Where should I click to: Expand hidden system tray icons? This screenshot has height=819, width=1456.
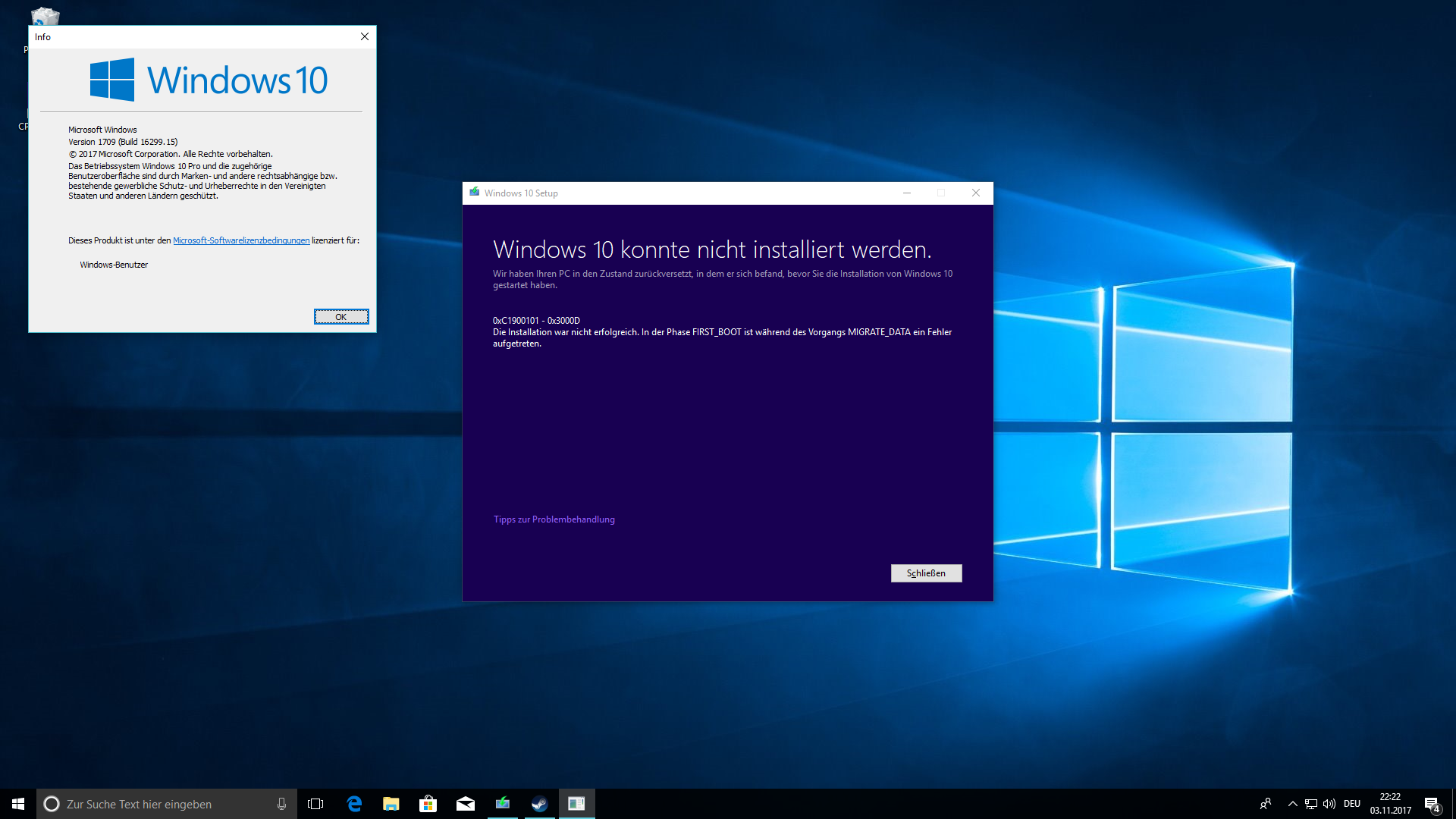click(1292, 804)
